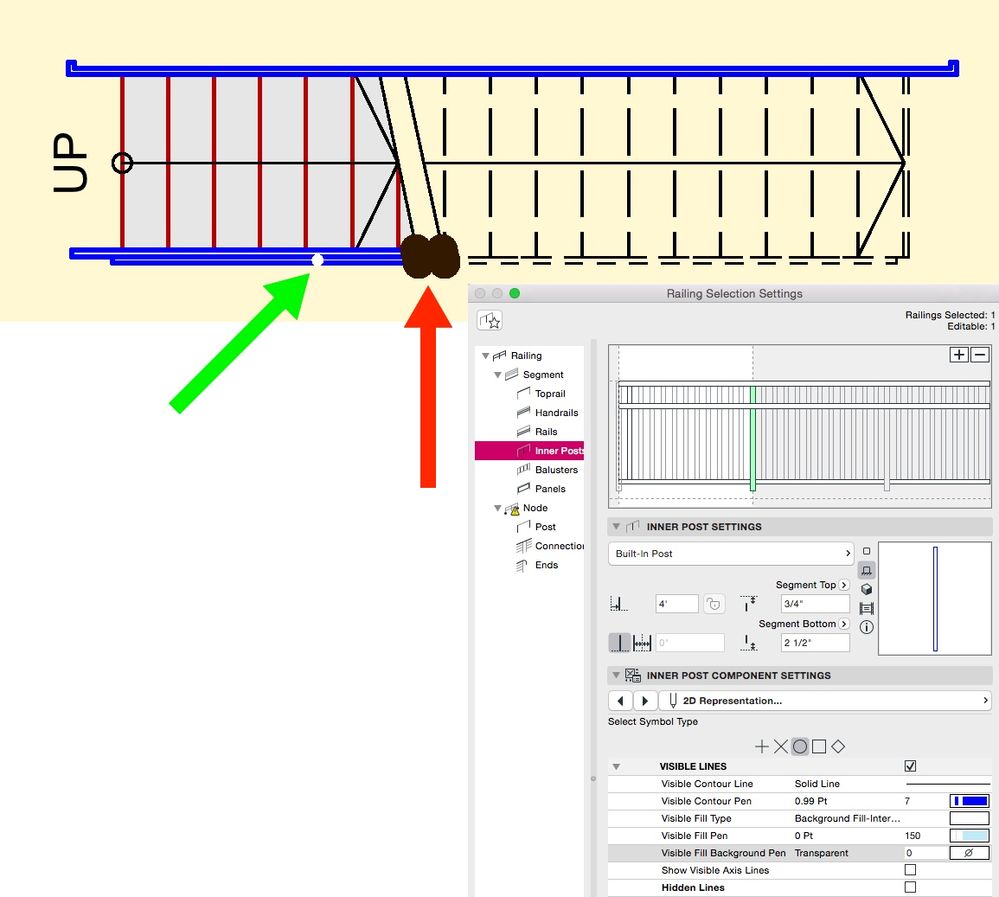
Task: Collapse the Railing tree root
Action: tap(485, 355)
